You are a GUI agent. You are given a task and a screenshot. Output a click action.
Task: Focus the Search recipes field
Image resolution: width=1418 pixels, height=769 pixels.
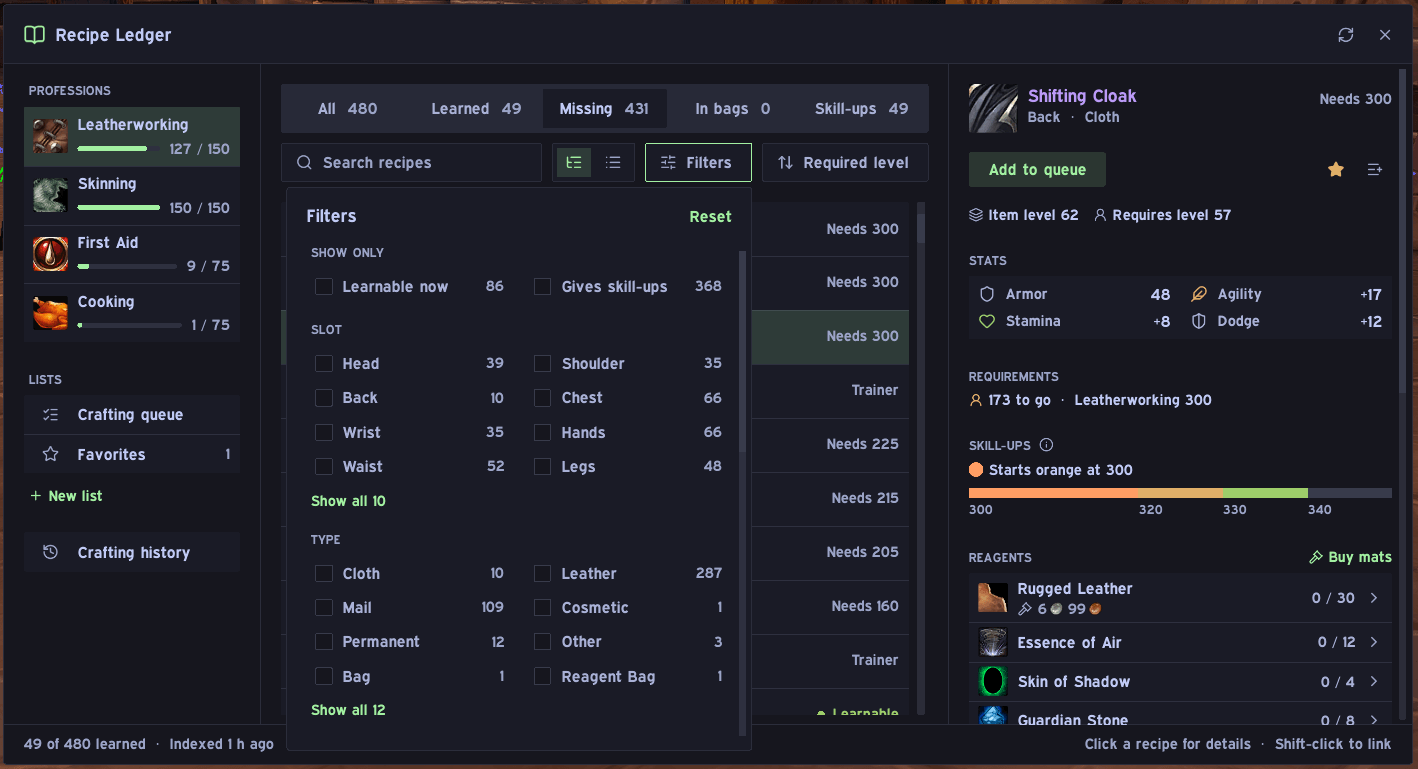(411, 163)
